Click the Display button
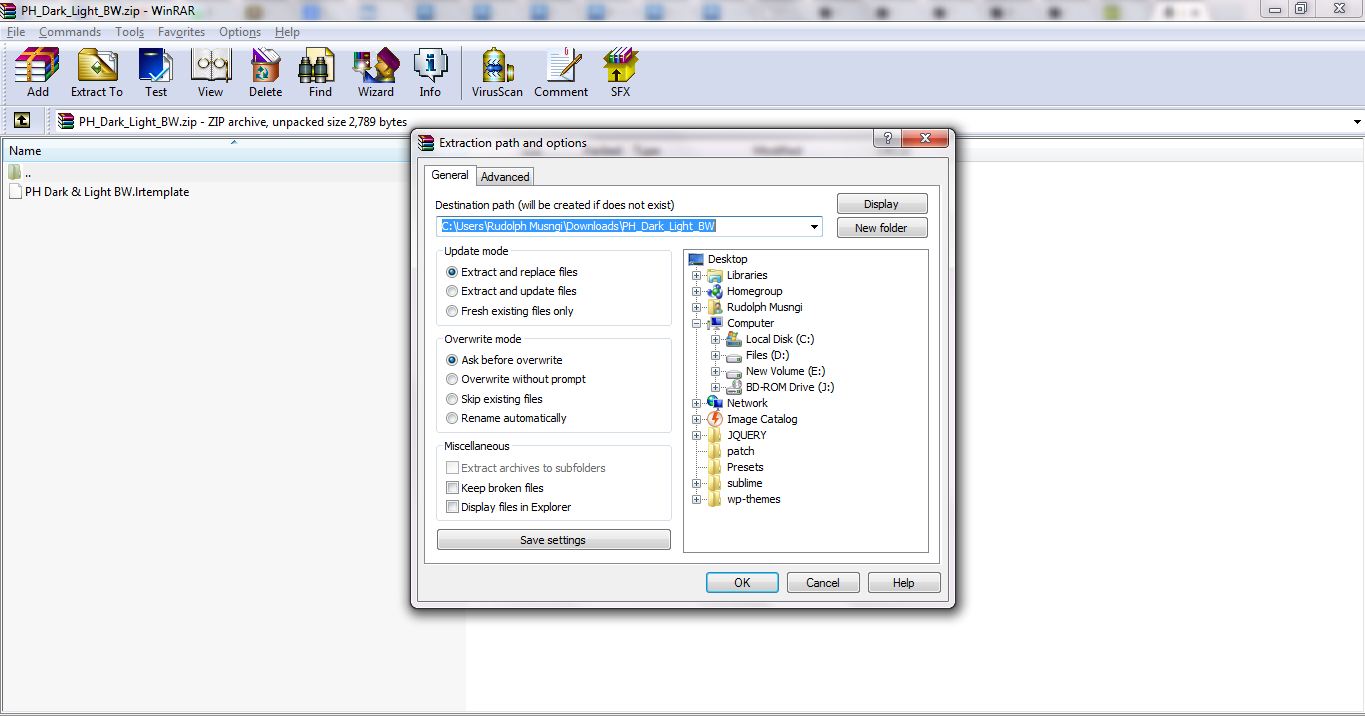 point(882,204)
